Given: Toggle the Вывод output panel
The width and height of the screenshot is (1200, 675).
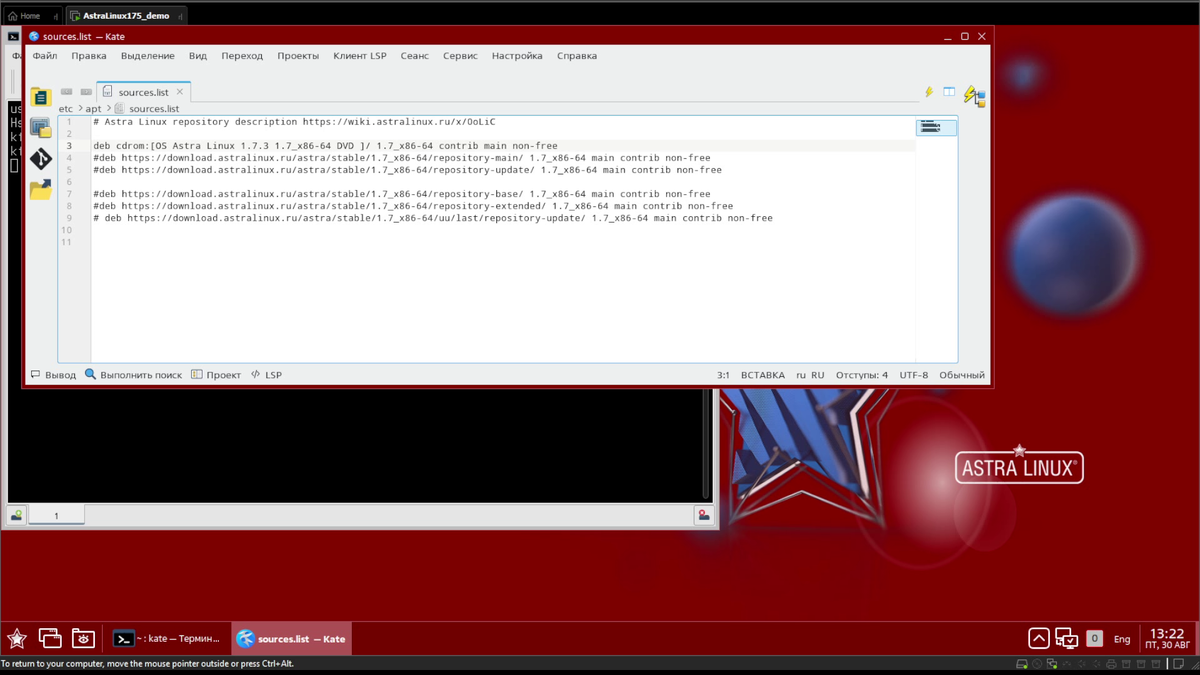Looking at the screenshot, I should pyautogui.click(x=53, y=375).
